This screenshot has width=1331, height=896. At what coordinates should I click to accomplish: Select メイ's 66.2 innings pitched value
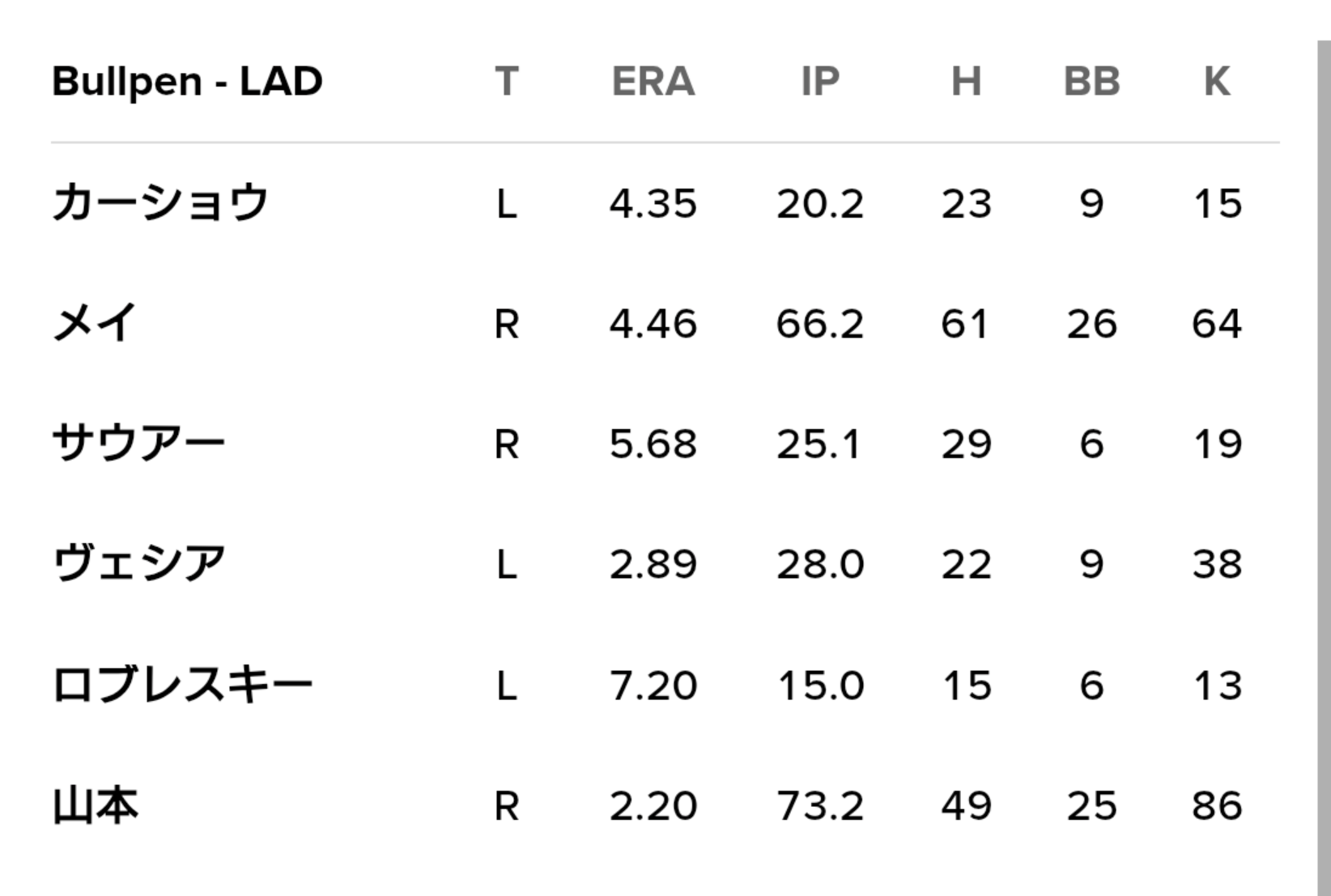[x=820, y=323]
